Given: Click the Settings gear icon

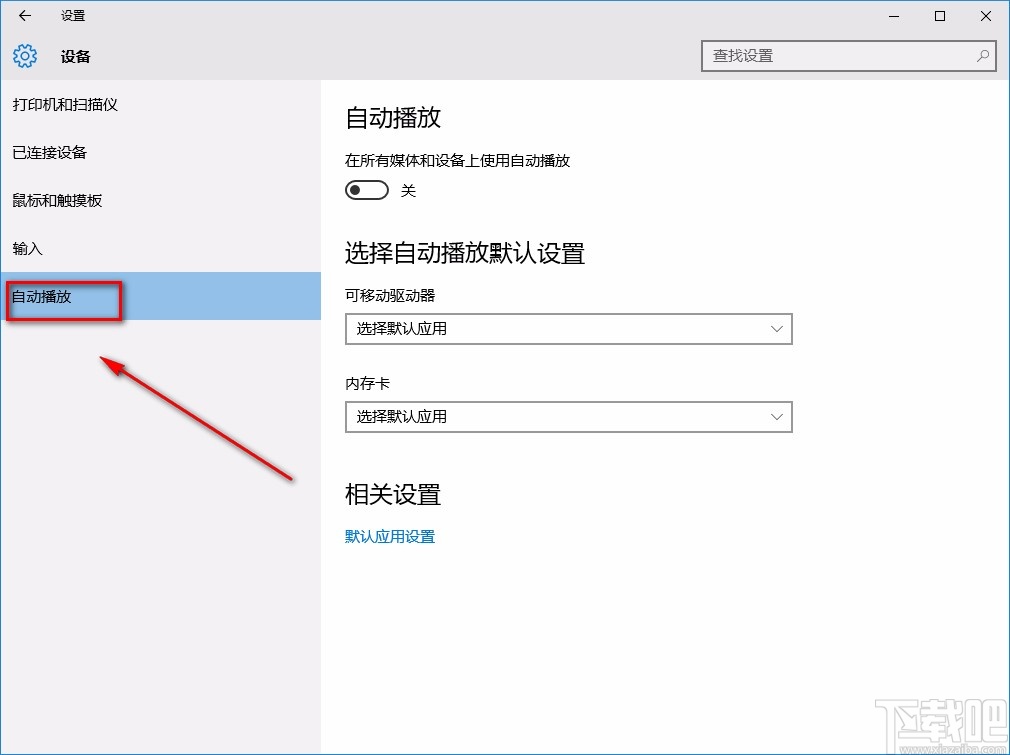Looking at the screenshot, I should 24,56.
